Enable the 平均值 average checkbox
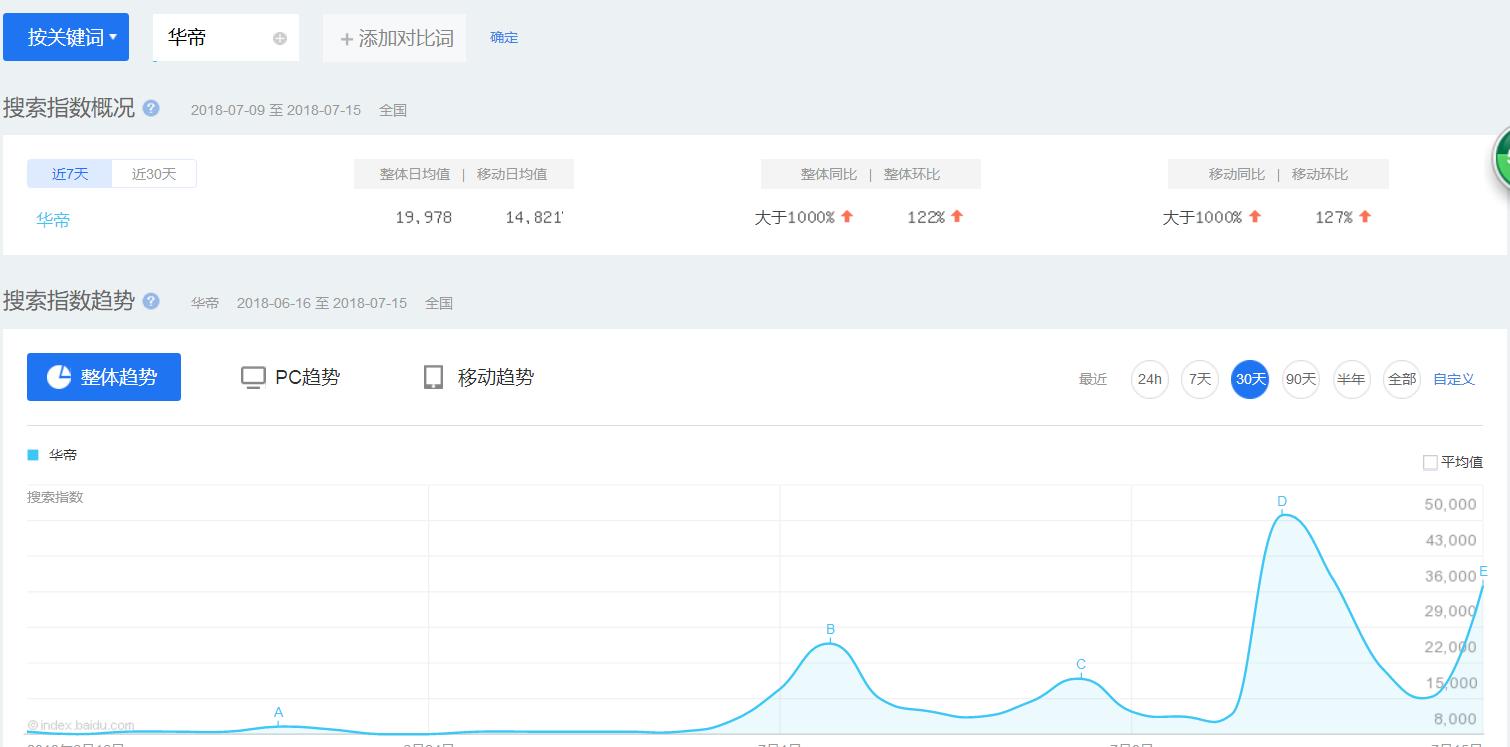 point(1430,461)
